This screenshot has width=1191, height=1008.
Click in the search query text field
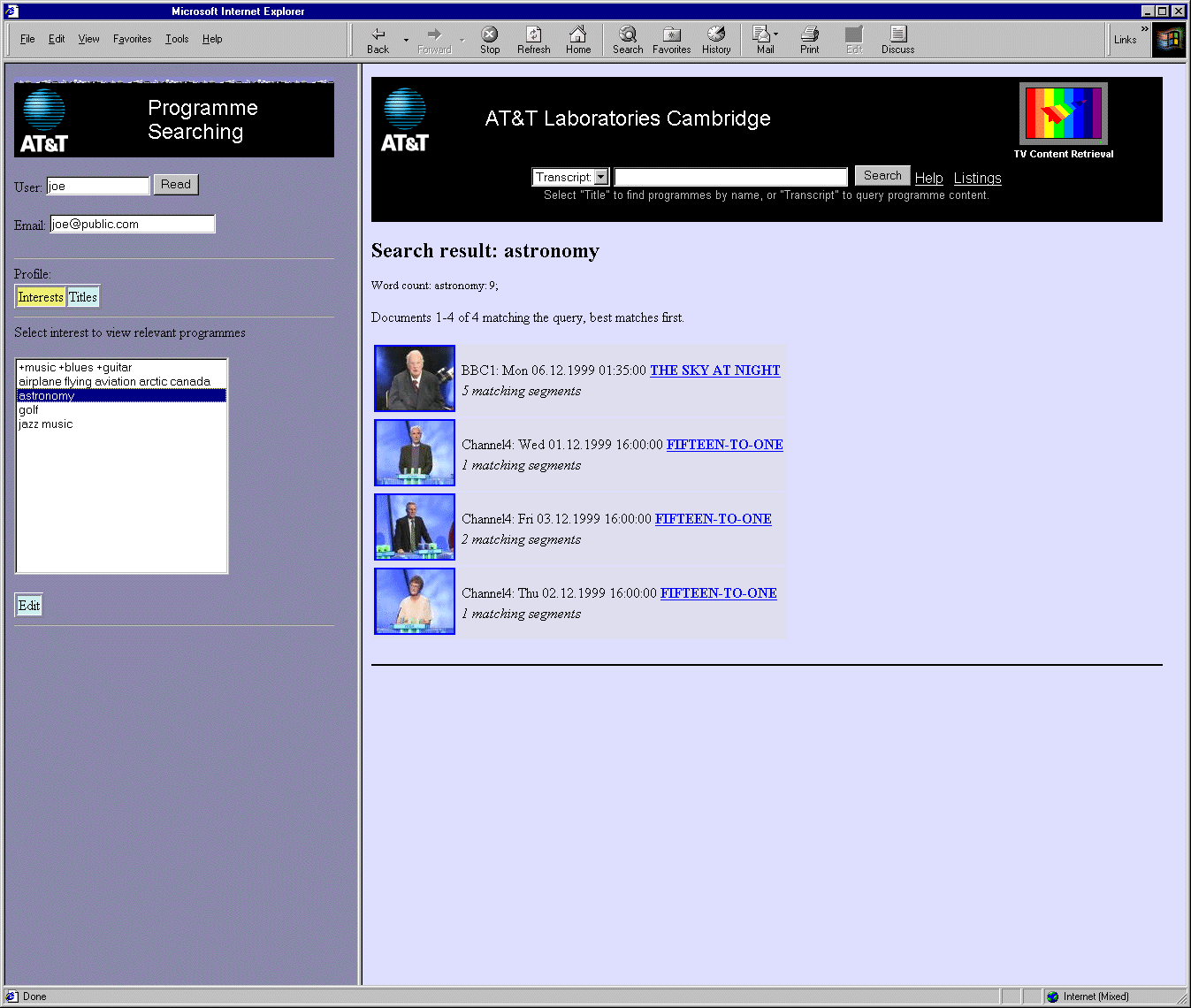tap(730, 178)
